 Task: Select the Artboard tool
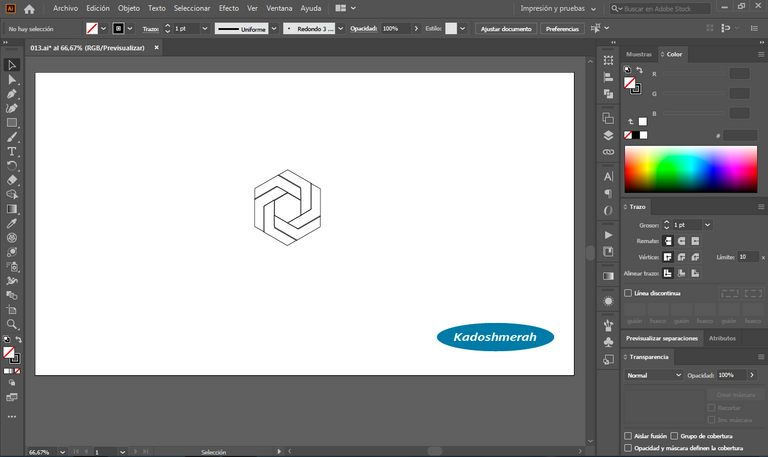click(x=12, y=310)
